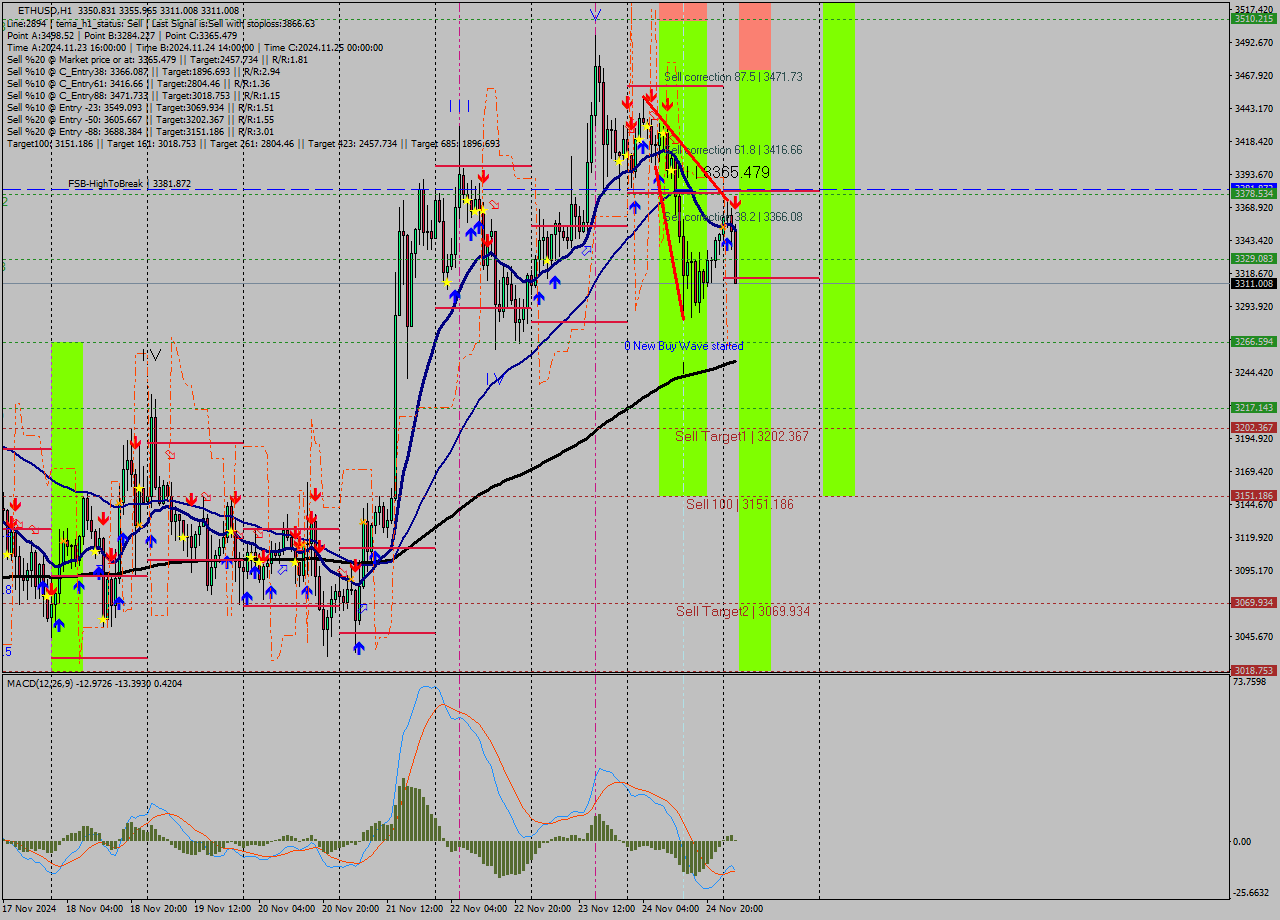The height and width of the screenshot is (920, 1280).
Task: Click the '0 New Buy Wave started' text
Action: (x=684, y=345)
